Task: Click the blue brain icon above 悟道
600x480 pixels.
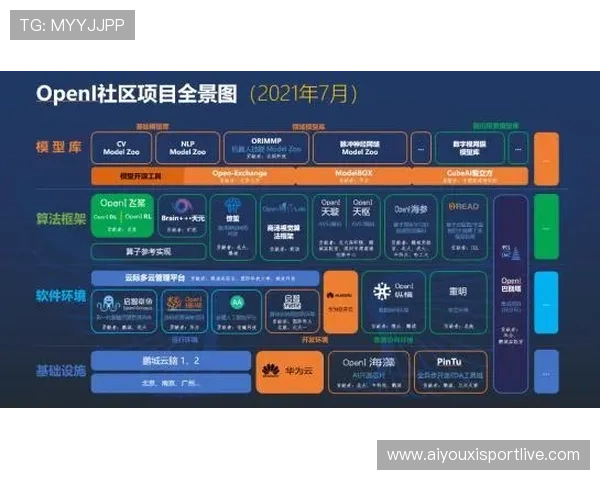Action: point(233,205)
